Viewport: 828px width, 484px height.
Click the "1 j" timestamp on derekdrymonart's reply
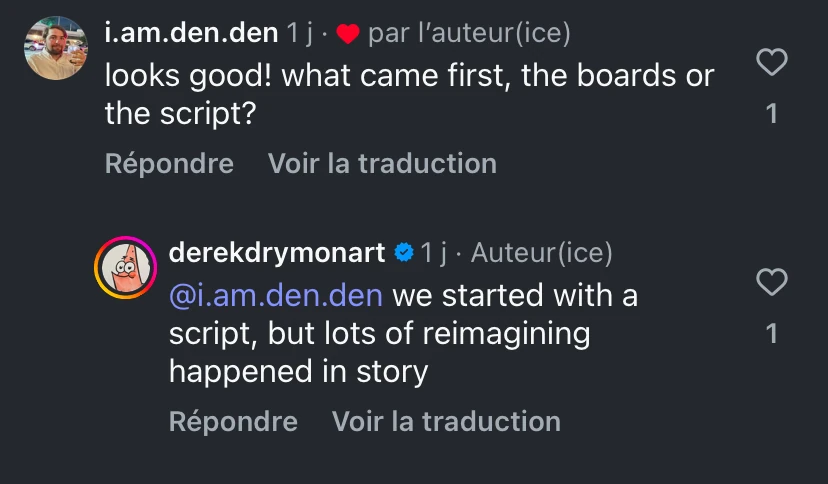tap(433, 253)
